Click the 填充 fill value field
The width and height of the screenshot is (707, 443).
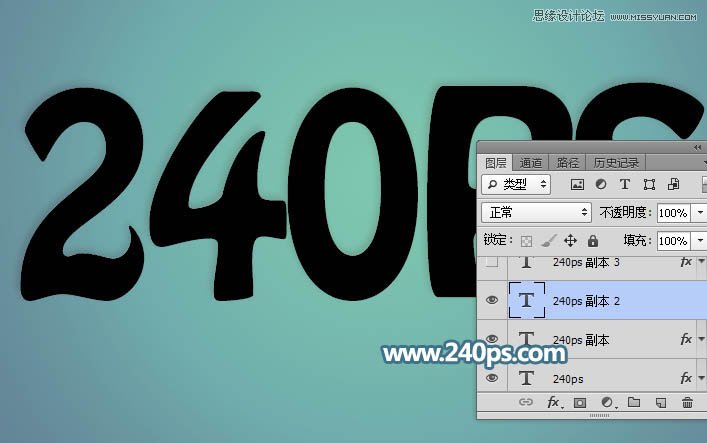(674, 241)
